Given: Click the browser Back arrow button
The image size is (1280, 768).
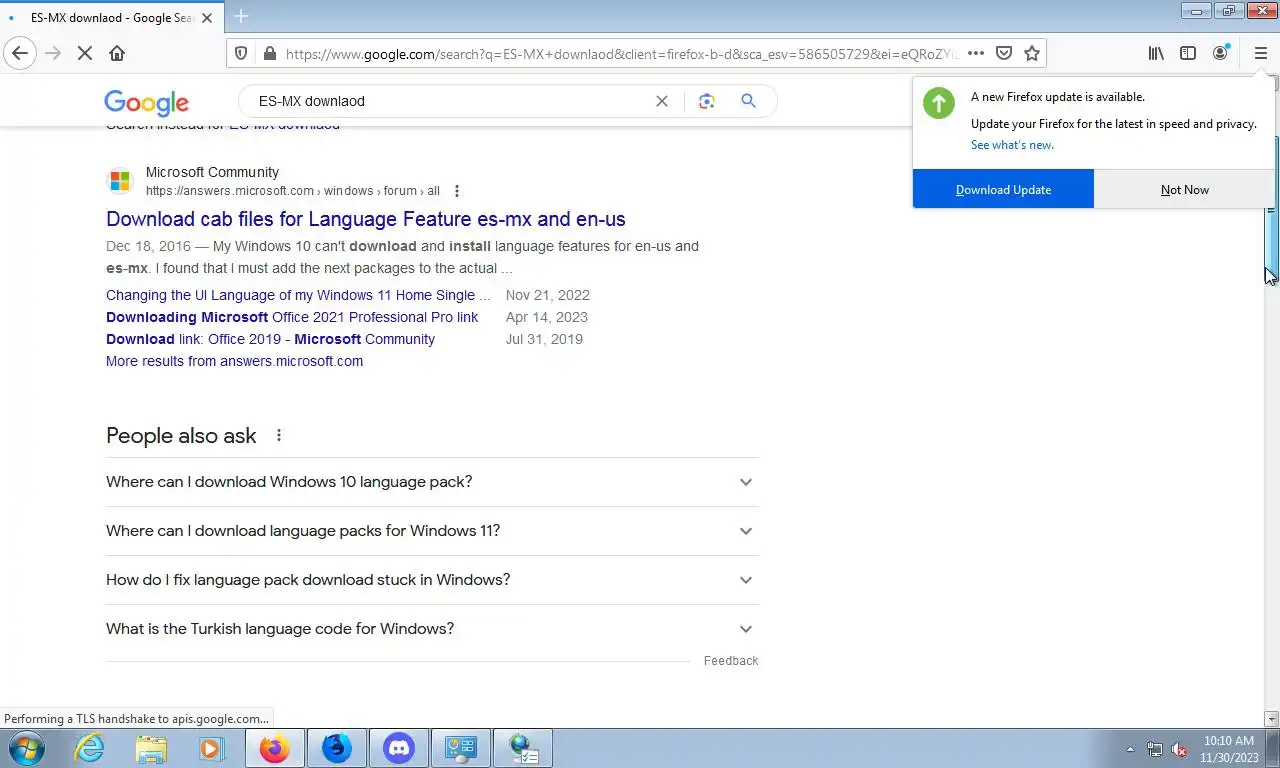Looking at the screenshot, I should (20, 53).
